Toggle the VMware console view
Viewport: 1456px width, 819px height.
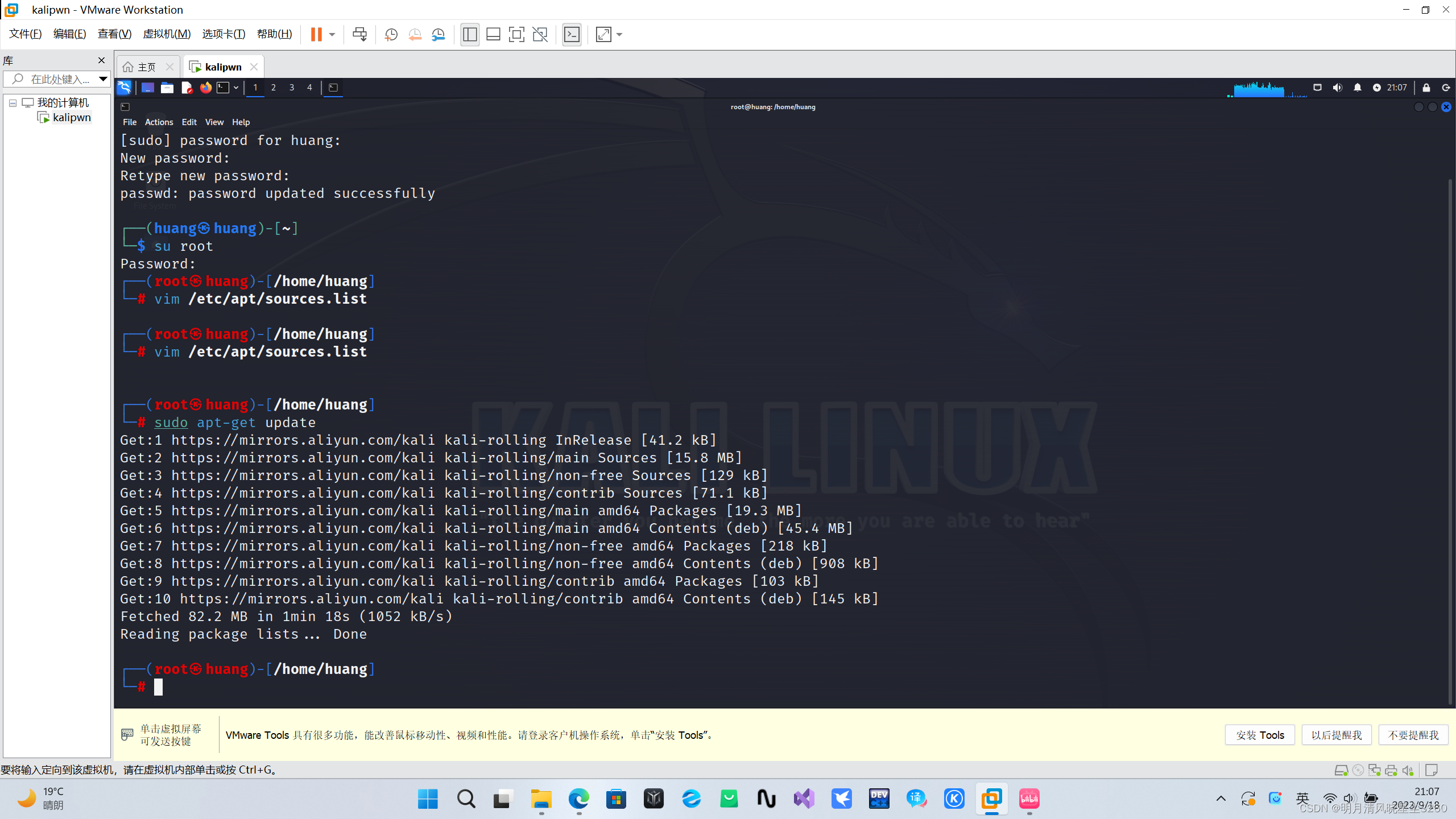[x=572, y=35]
